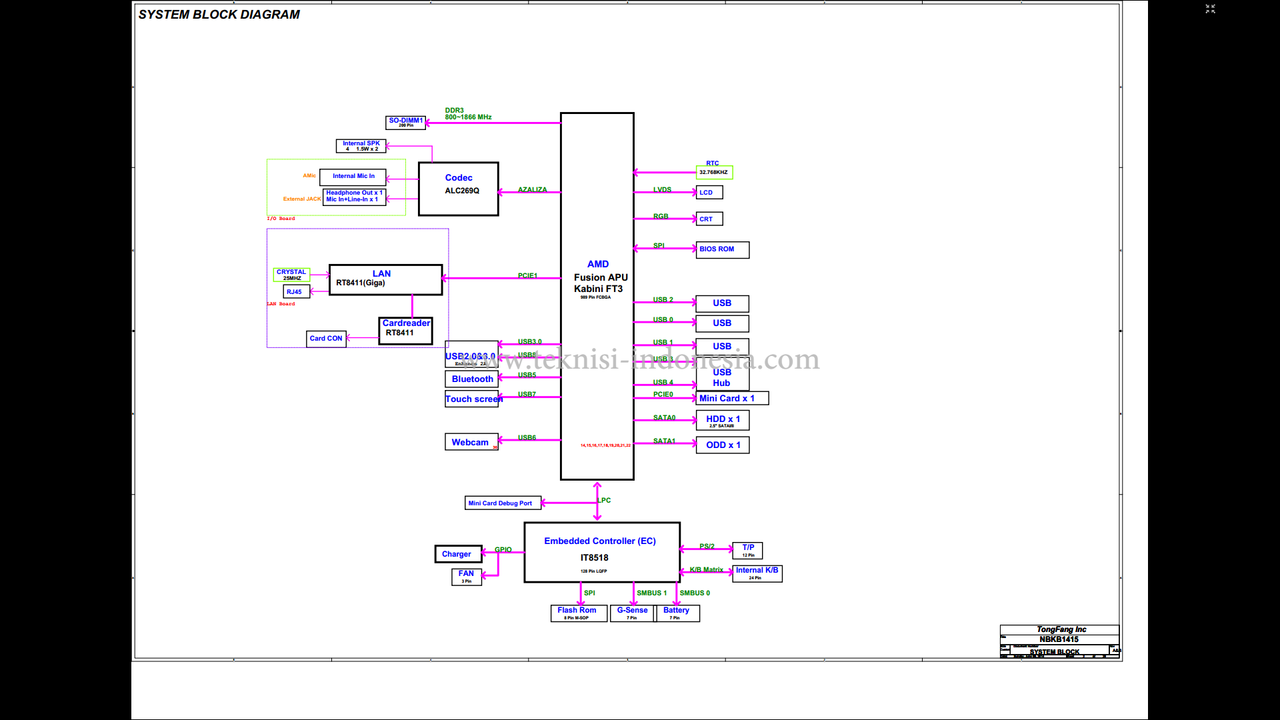Click the USB6 bus label
Screen dimensions: 1280x720
point(527,438)
